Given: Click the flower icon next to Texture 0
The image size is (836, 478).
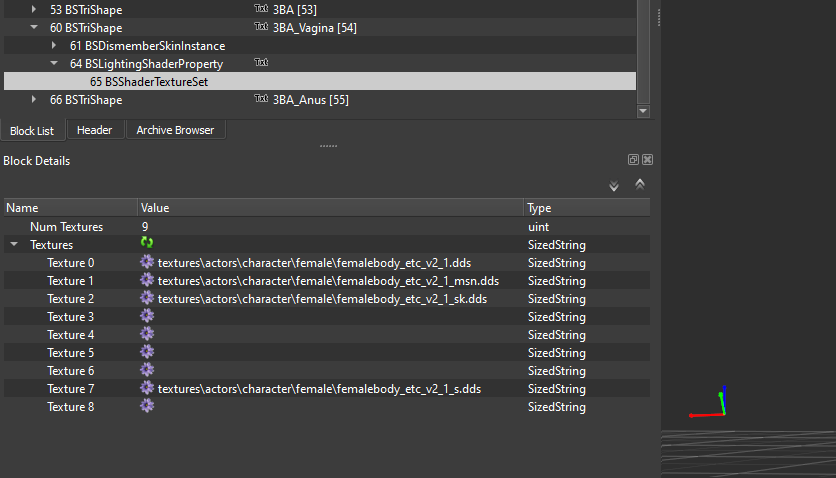Looking at the screenshot, I should pos(147,262).
